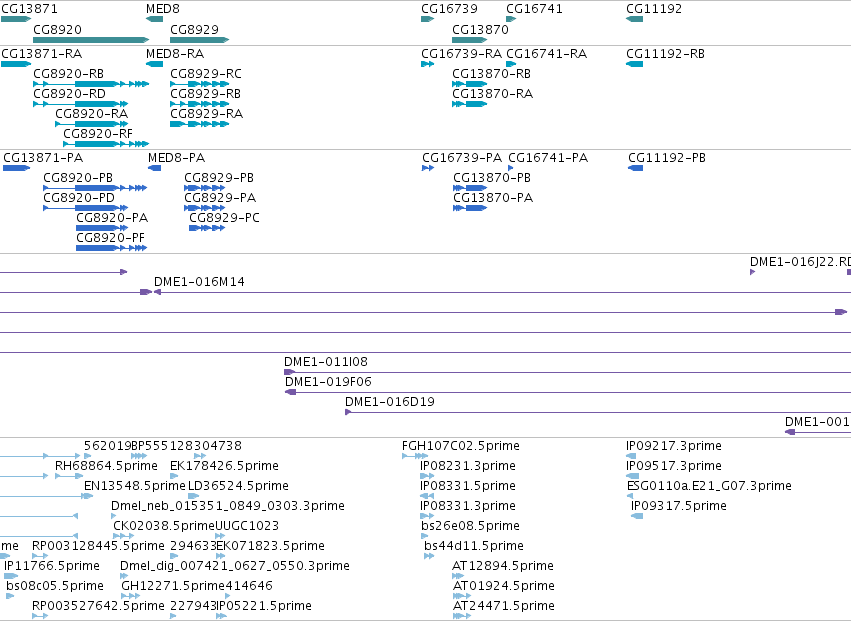Open protein CG13871-PA
851x621 pixels.
[x=43, y=158]
